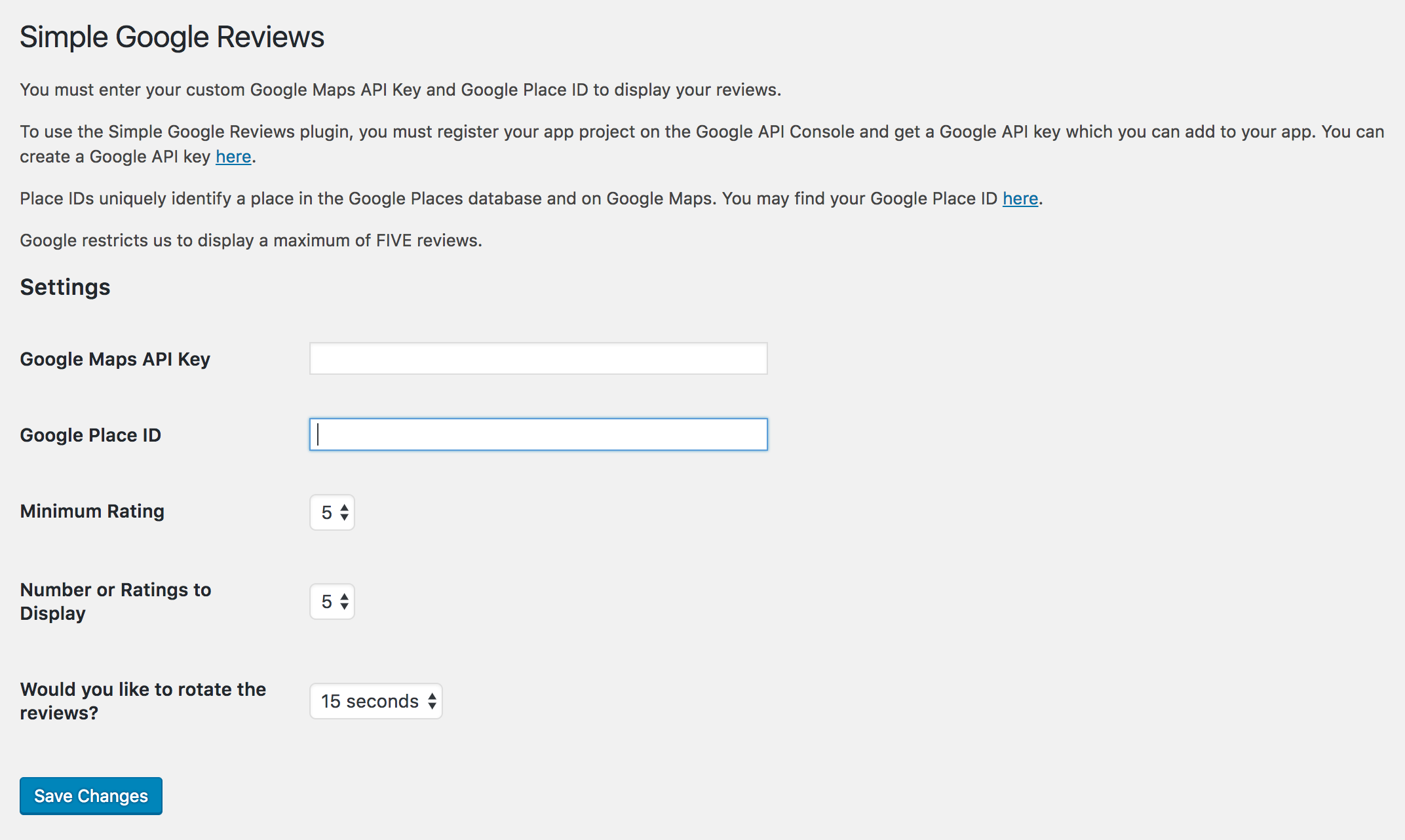Click the rotate reviews question label

tap(143, 700)
